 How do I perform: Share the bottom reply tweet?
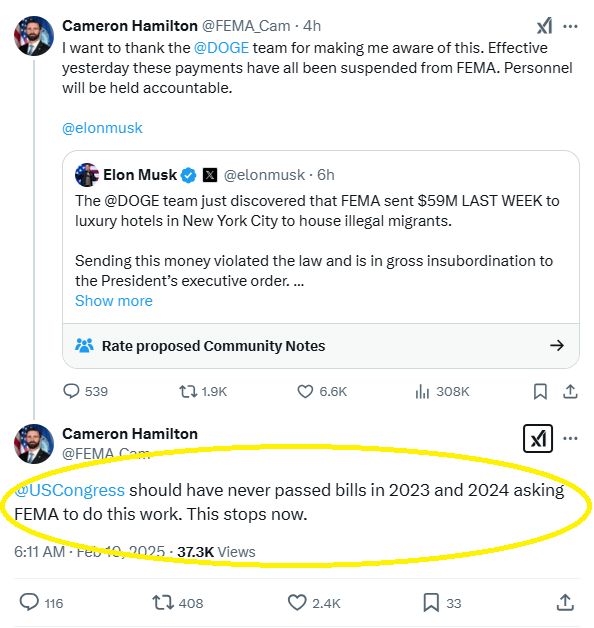[565, 602]
